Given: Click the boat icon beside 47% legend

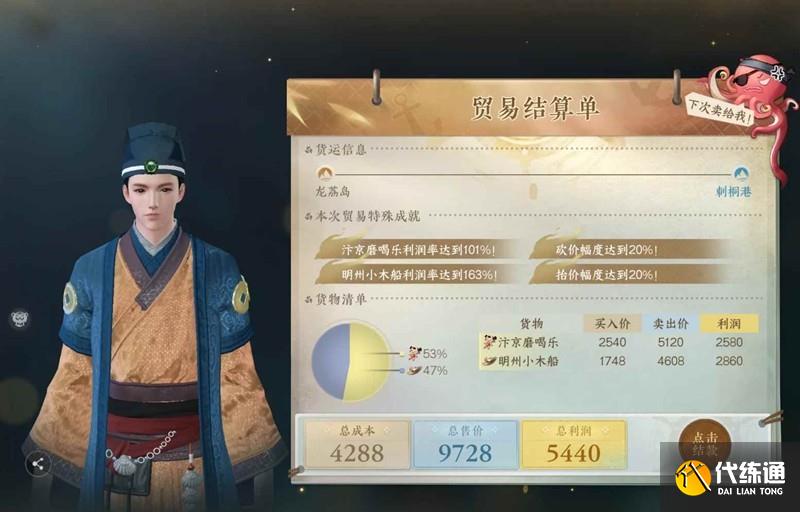Looking at the screenshot, I should [414, 371].
